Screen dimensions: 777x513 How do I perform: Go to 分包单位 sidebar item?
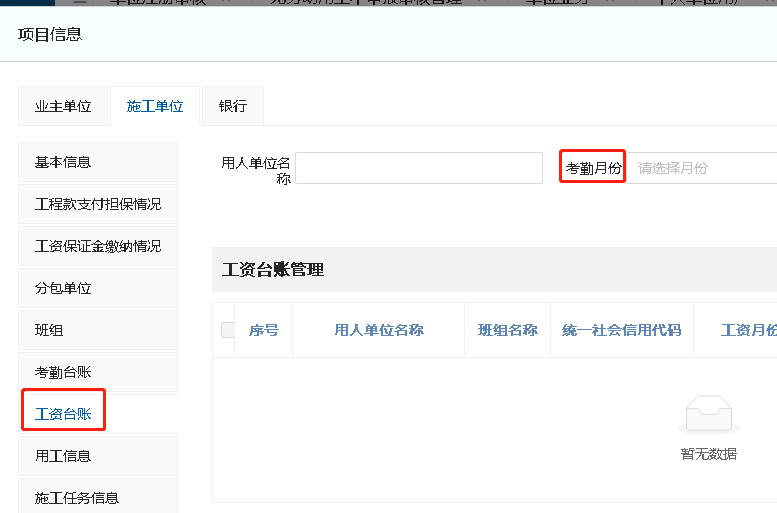click(98, 288)
